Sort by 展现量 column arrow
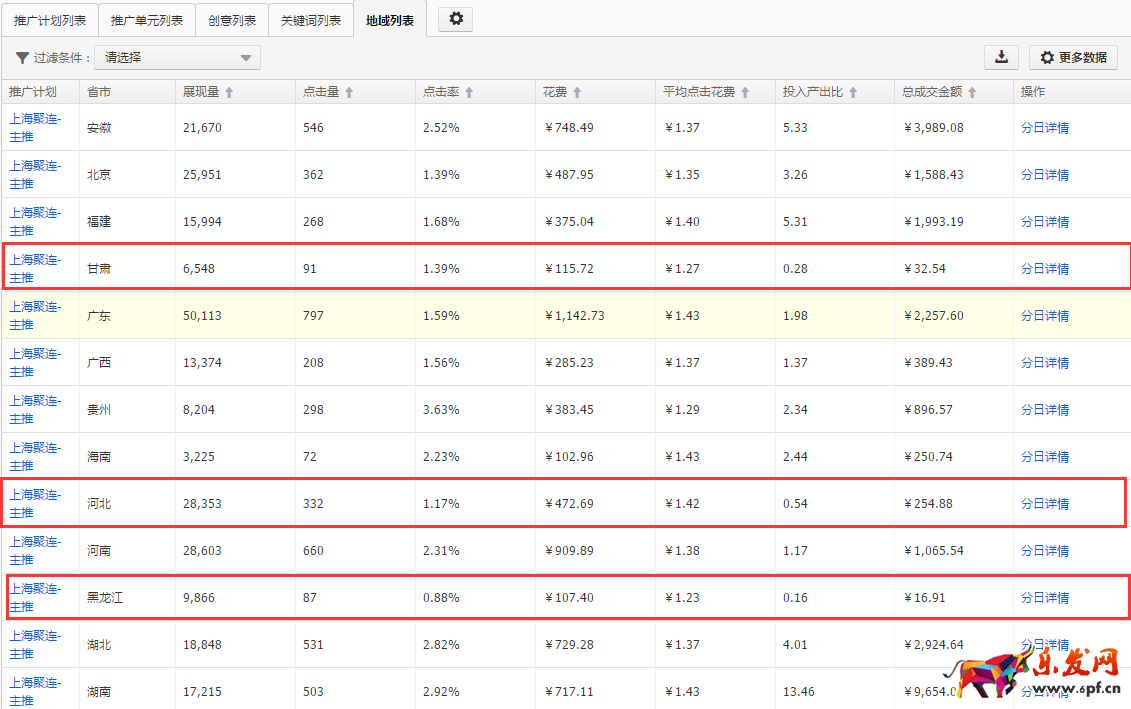Viewport: 1131px width, 709px height. [x=229, y=92]
